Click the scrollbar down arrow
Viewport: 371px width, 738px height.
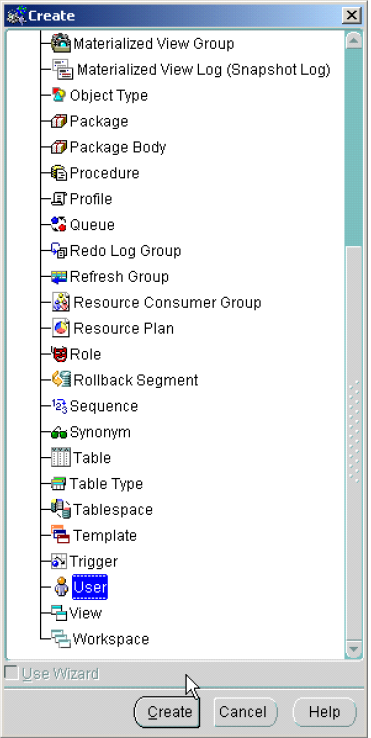(x=353, y=649)
